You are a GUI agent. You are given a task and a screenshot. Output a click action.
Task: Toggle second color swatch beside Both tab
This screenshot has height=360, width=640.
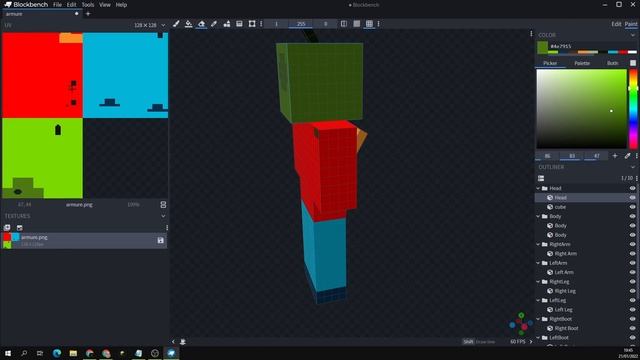(x=633, y=63)
